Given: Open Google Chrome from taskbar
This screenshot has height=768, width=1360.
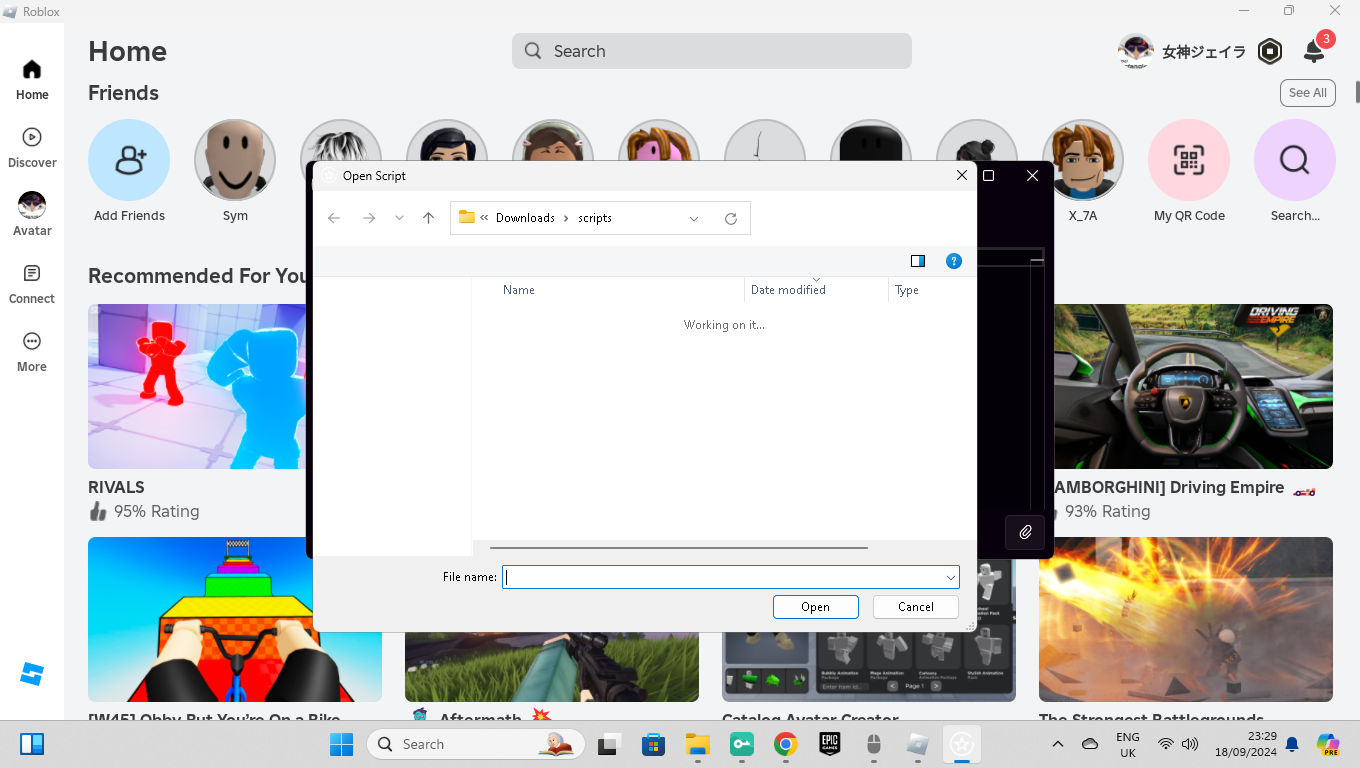Looking at the screenshot, I should (785, 744).
